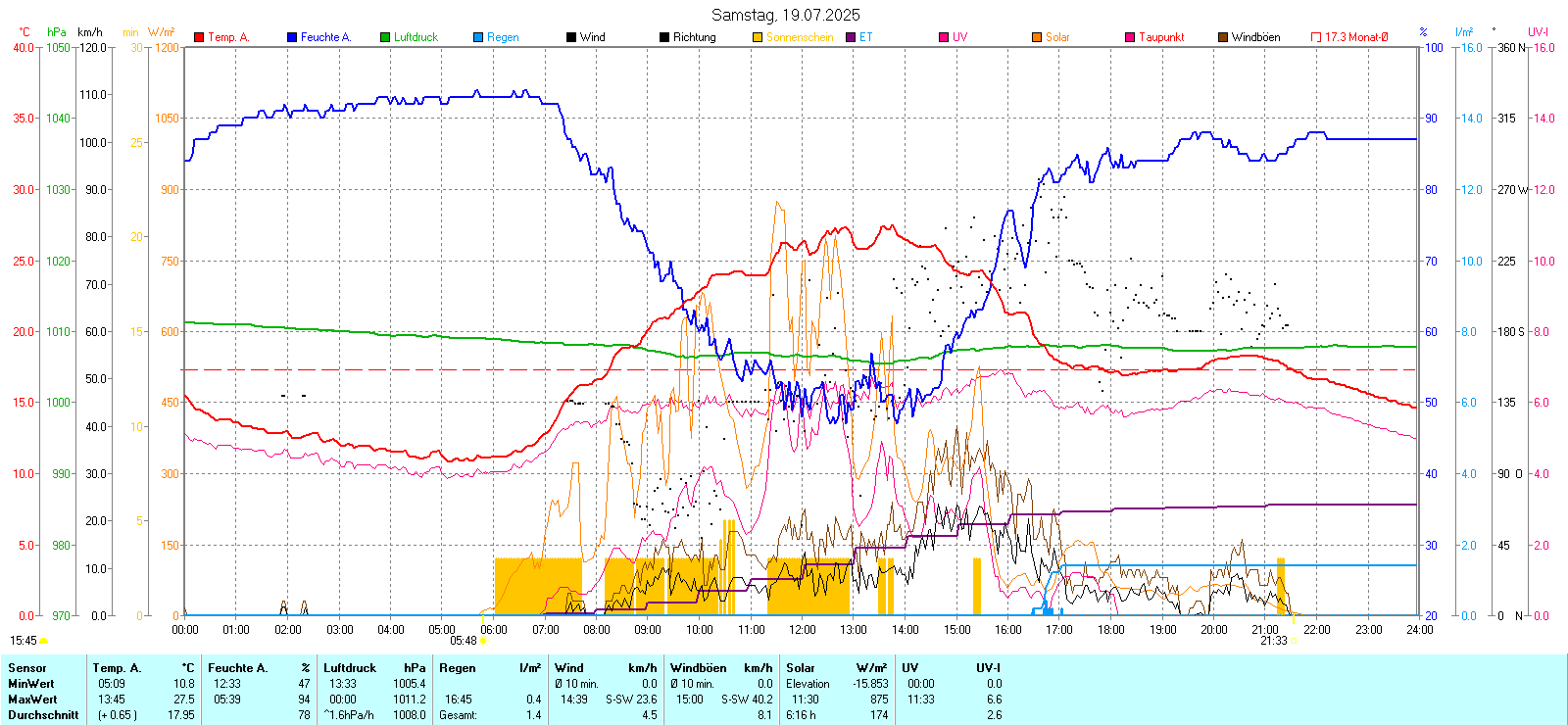This screenshot has width=1568, height=725.
Task: Click the Durchschnitt row label
Action: (43, 715)
